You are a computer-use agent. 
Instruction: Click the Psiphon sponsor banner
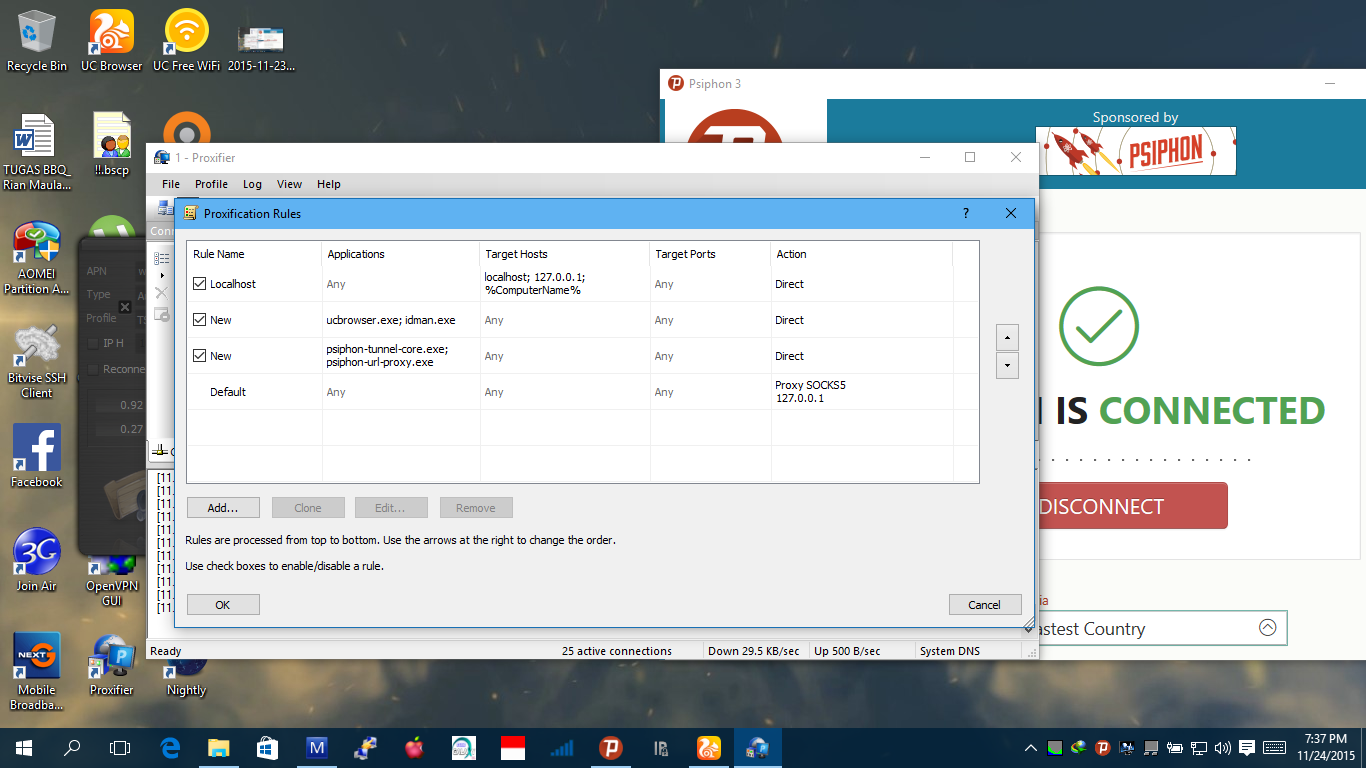(x=1135, y=151)
